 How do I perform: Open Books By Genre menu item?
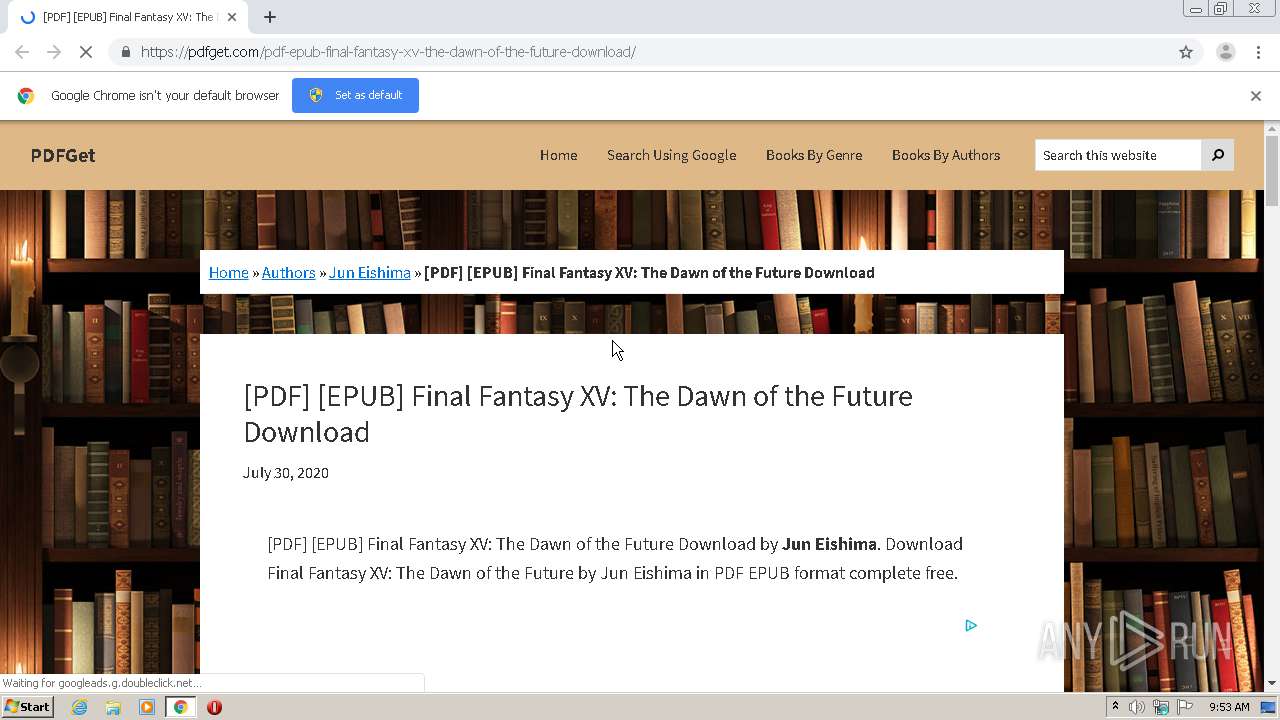coord(814,155)
